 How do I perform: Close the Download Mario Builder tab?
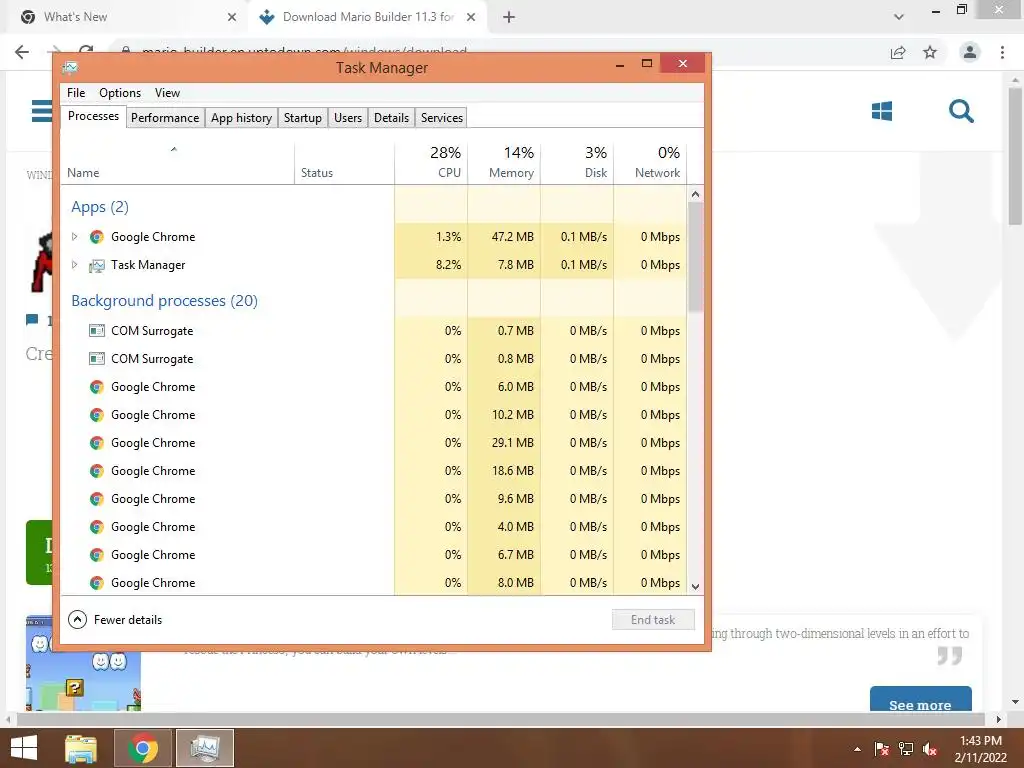[471, 17]
